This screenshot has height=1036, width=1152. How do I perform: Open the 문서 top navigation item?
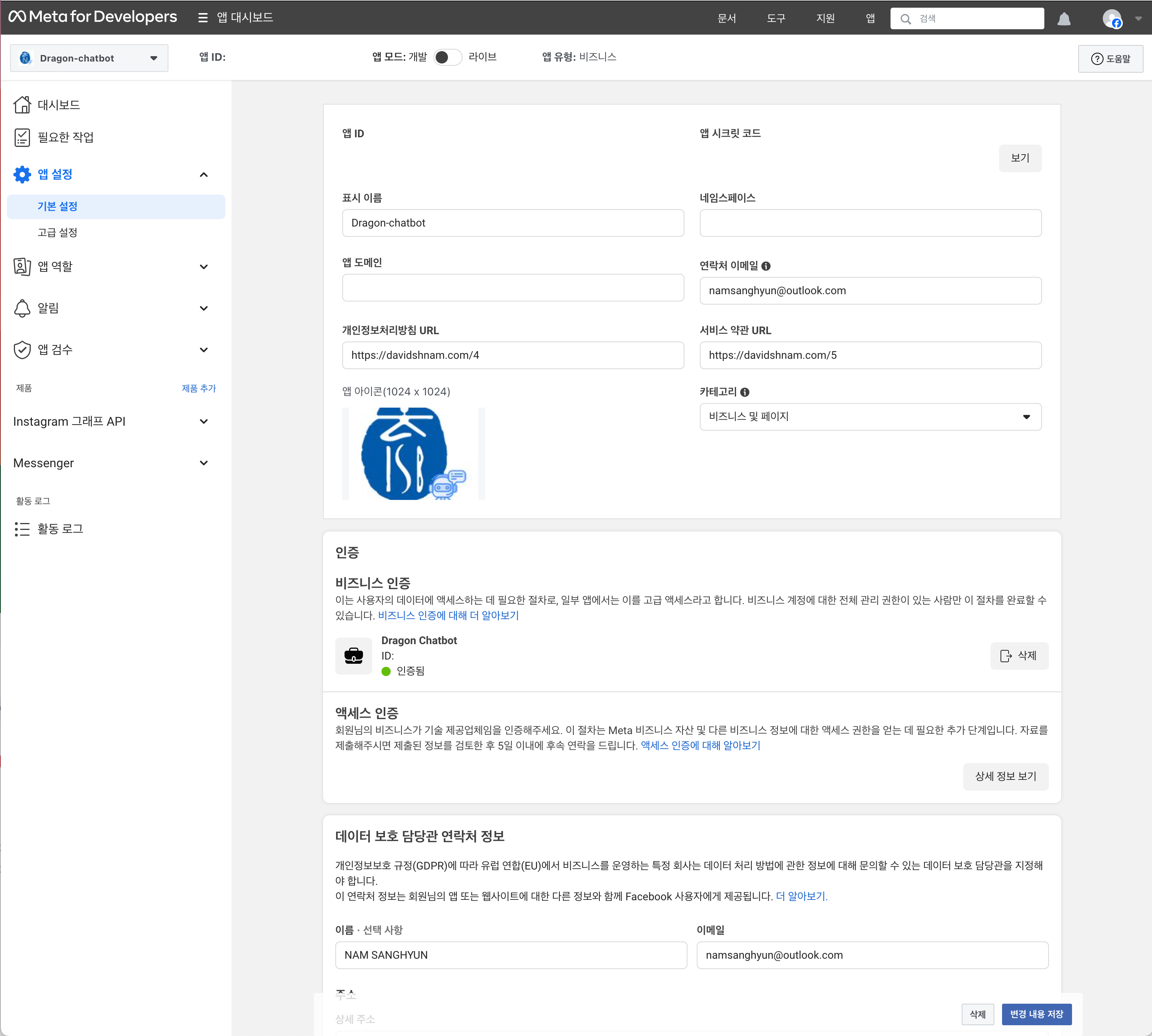coord(726,18)
